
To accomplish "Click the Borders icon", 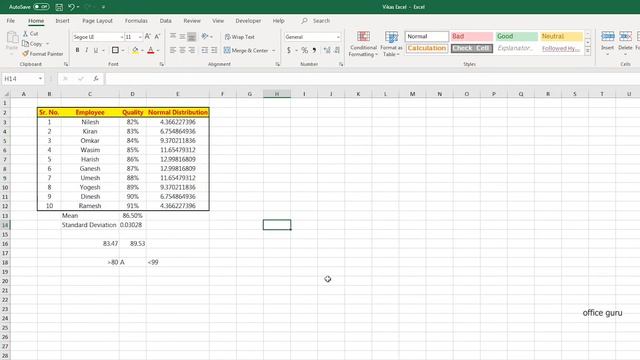I will pos(116,50).
